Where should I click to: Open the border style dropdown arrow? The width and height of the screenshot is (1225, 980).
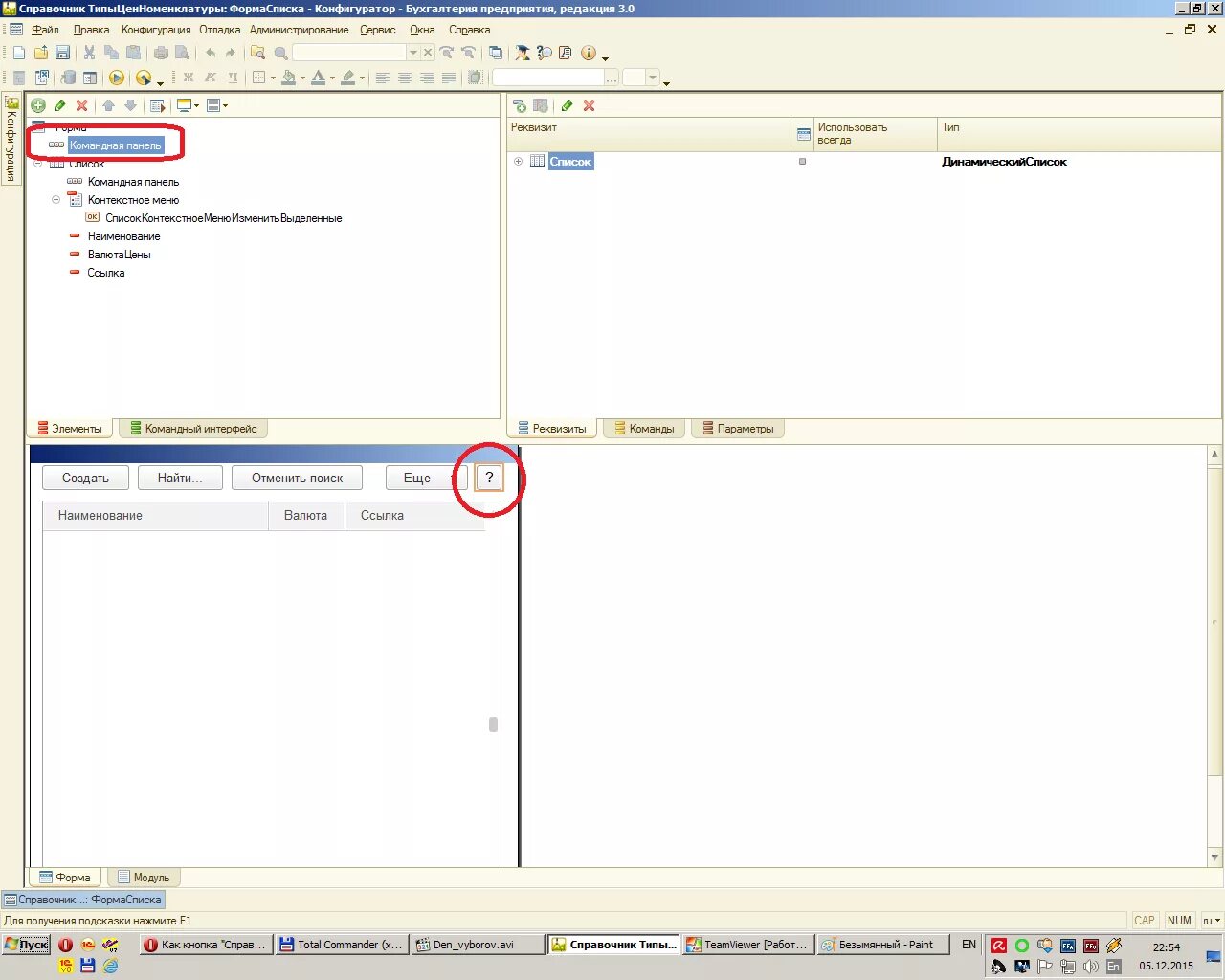(273, 78)
